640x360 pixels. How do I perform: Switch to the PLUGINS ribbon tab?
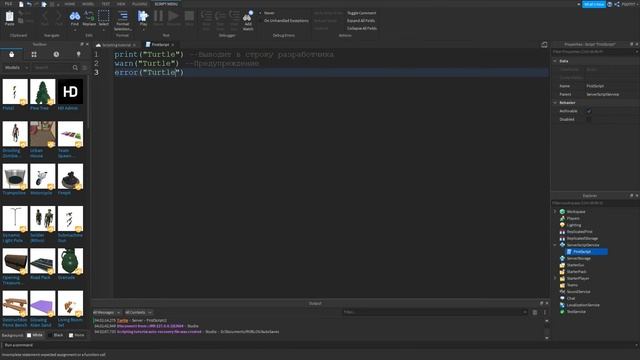click(140, 4)
